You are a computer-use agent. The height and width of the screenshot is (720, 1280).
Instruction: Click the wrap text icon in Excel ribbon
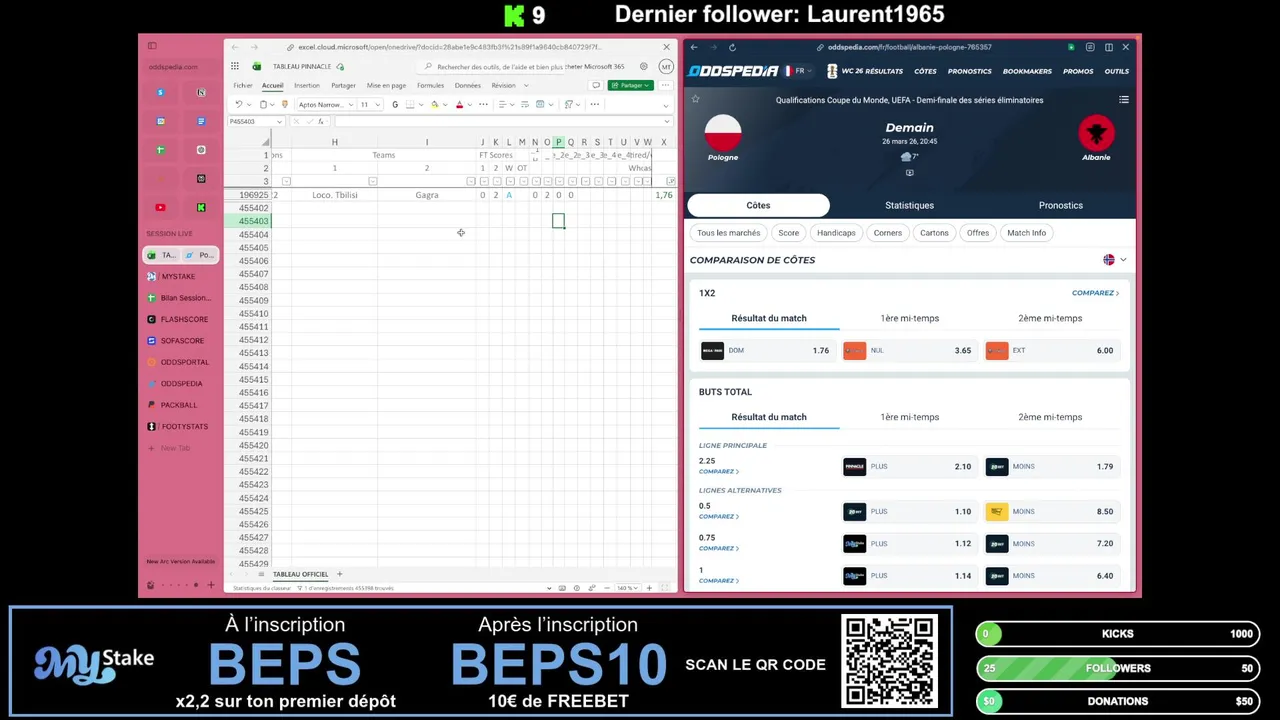pyautogui.click(x=525, y=104)
